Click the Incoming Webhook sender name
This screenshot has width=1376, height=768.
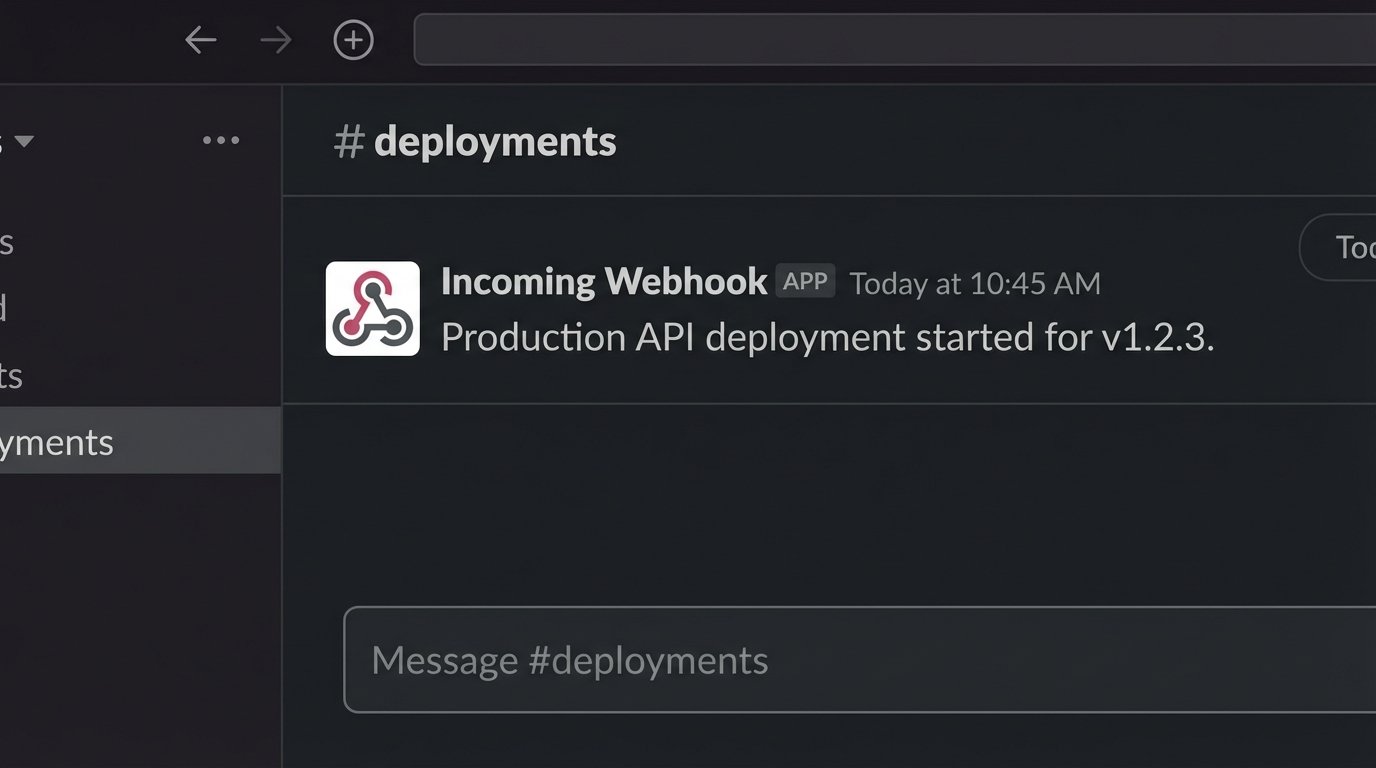click(602, 281)
